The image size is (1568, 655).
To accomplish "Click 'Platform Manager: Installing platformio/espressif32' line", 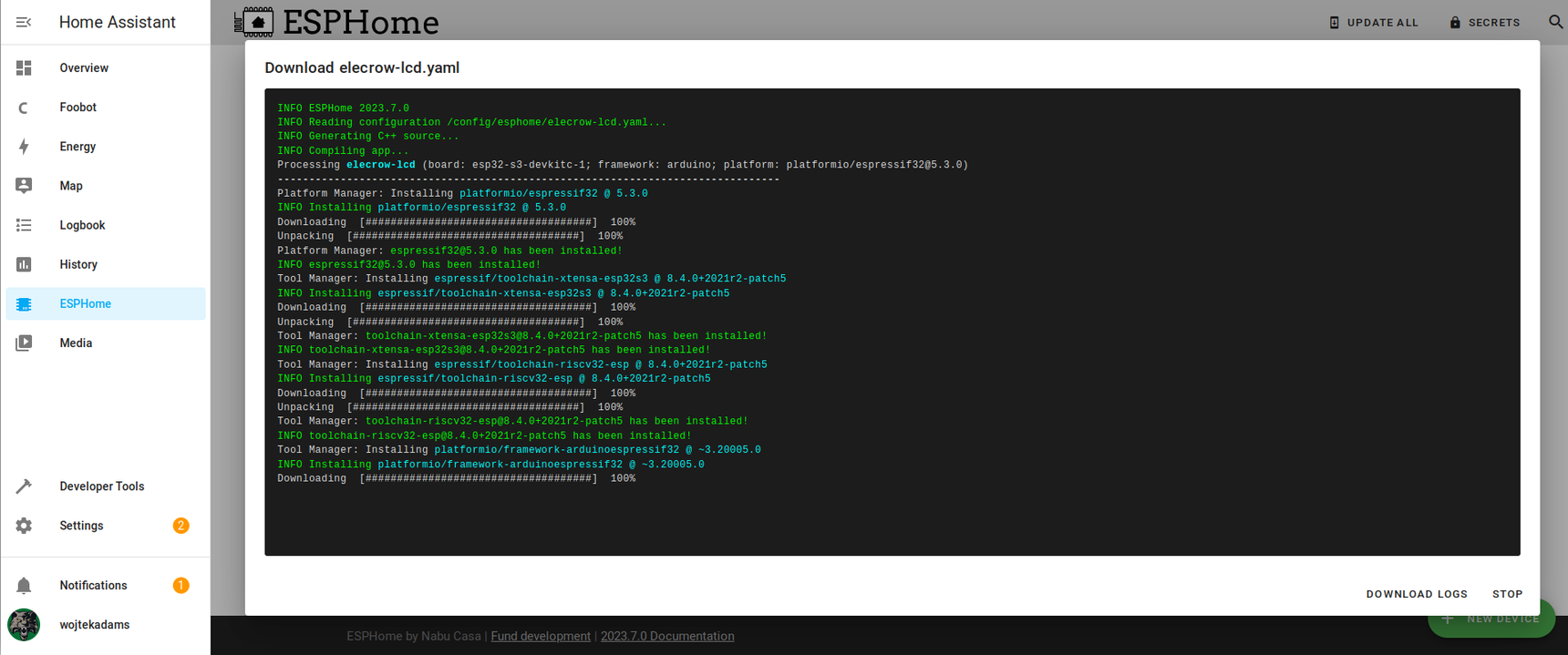I will tap(462, 193).
